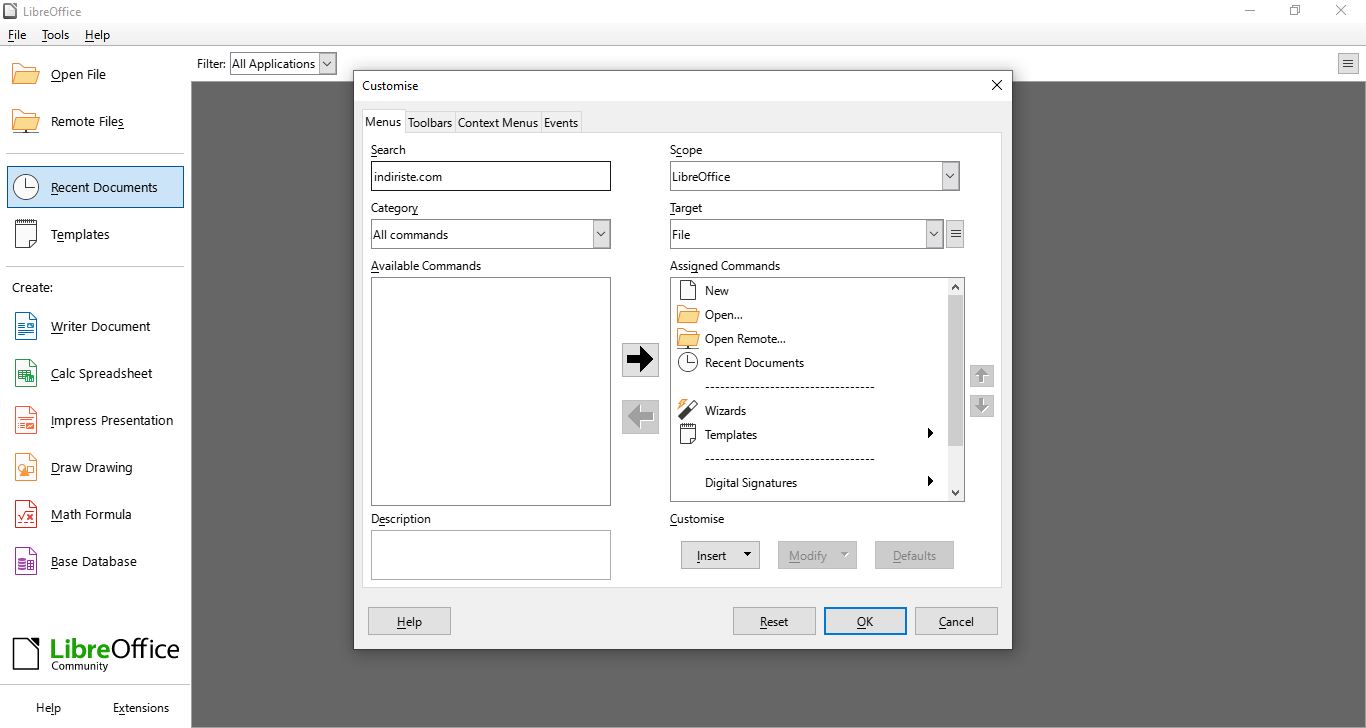Click the Impress Presentation icon
Viewport: 1366px width, 728px height.
(26, 420)
